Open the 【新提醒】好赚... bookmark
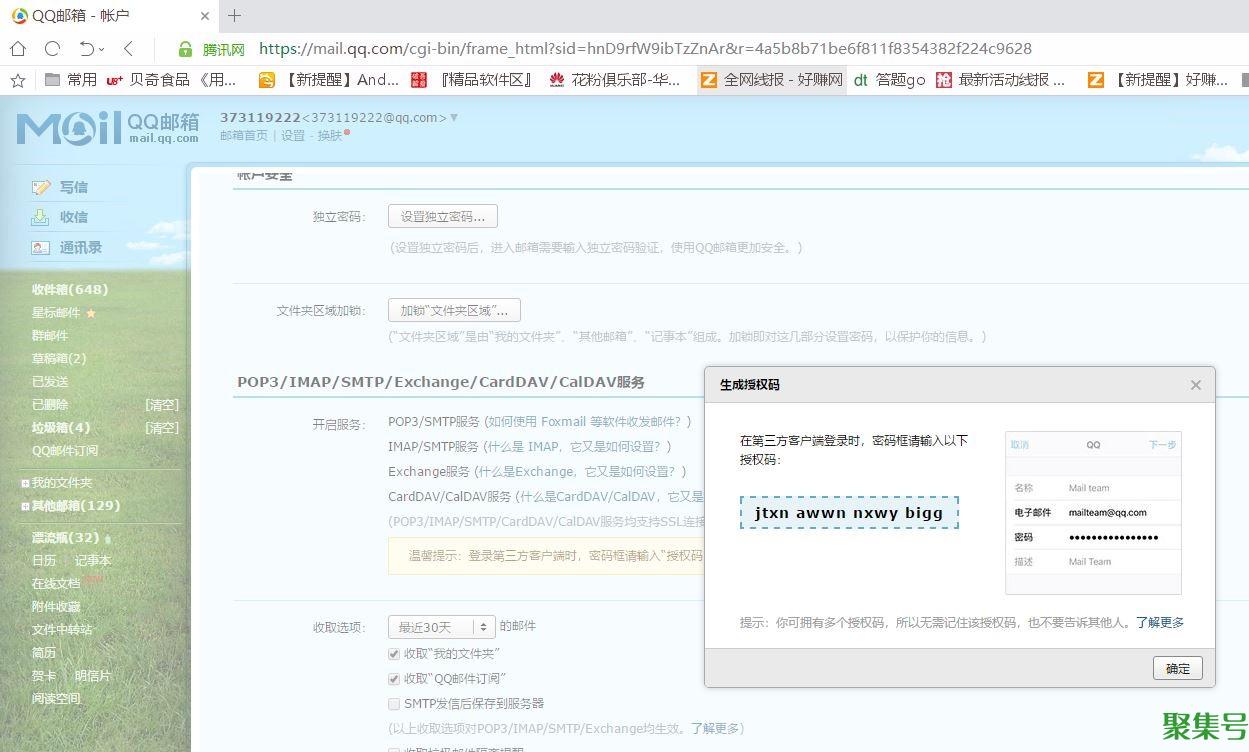This screenshot has width=1249, height=752. (x=1158, y=80)
